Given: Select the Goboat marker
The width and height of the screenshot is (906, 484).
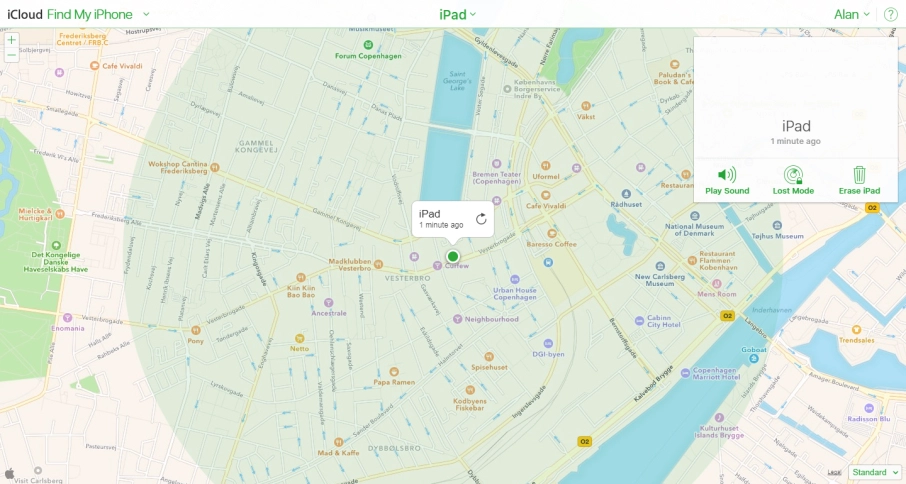Looking at the screenshot, I should pyautogui.click(x=753, y=359).
